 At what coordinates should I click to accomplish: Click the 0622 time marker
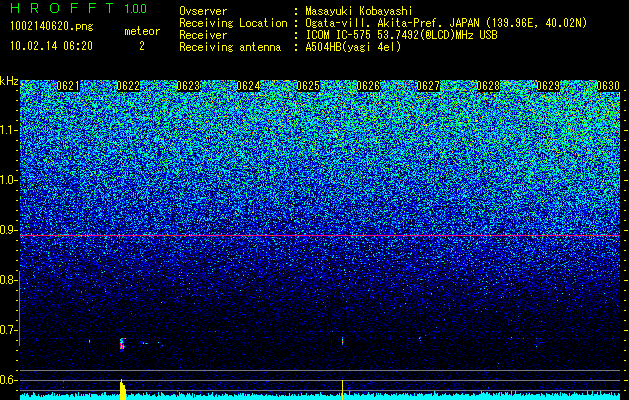[x=128, y=86]
